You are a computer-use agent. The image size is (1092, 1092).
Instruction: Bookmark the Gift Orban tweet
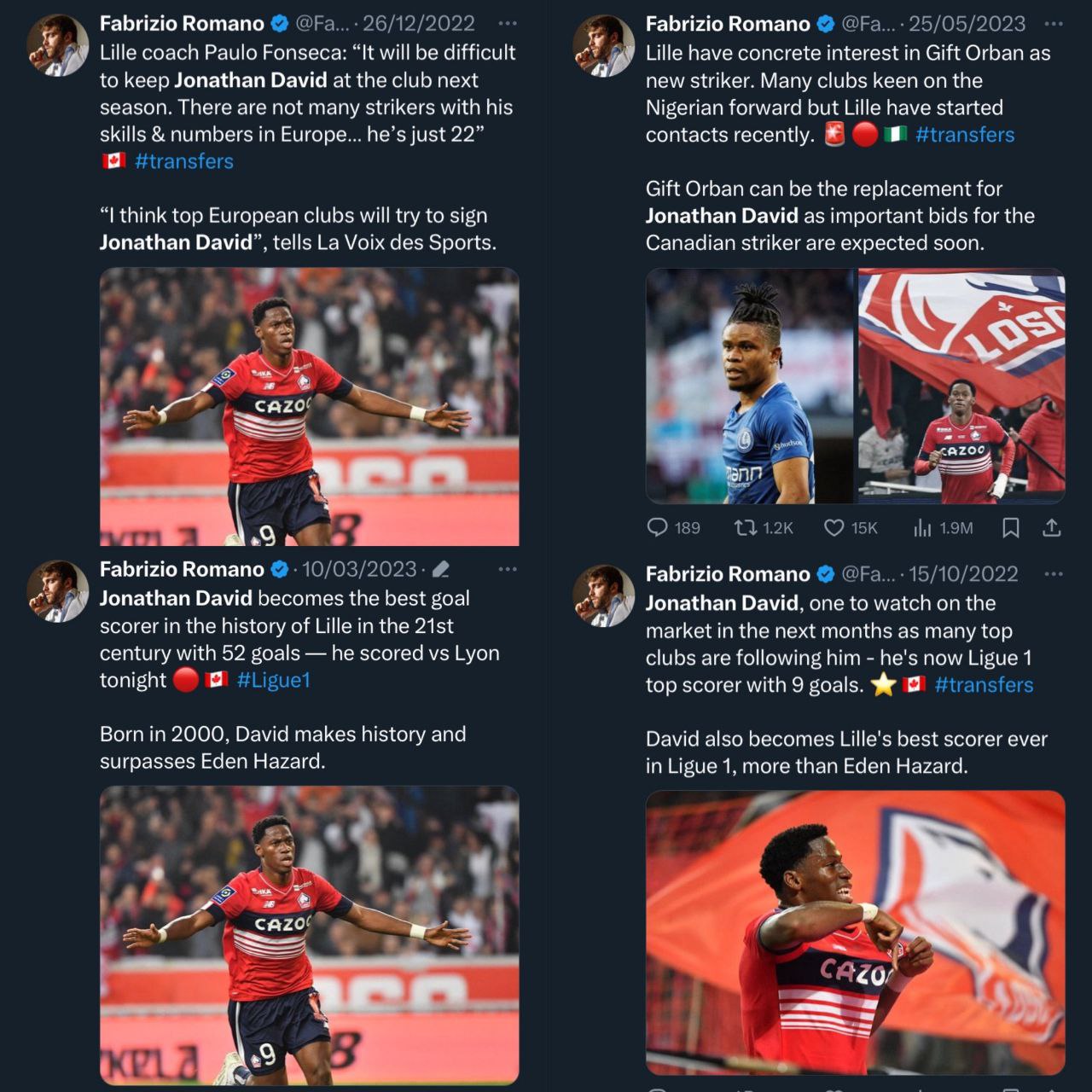(x=1011, y=528)
